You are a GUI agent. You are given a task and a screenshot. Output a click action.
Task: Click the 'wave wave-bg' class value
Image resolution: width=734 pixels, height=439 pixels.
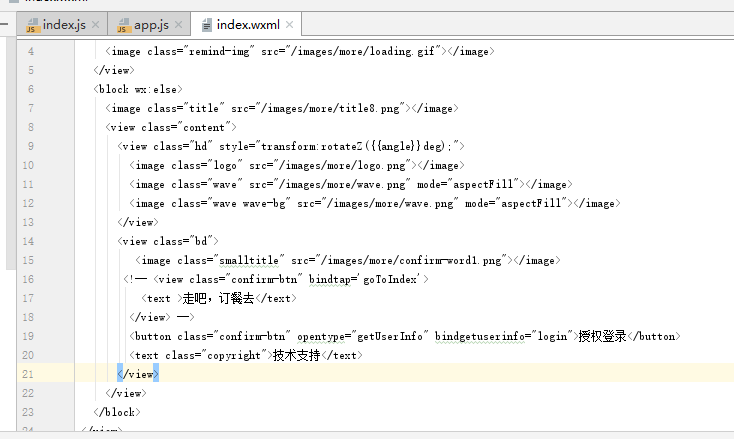pyautogui.click(x=249, y=204)
